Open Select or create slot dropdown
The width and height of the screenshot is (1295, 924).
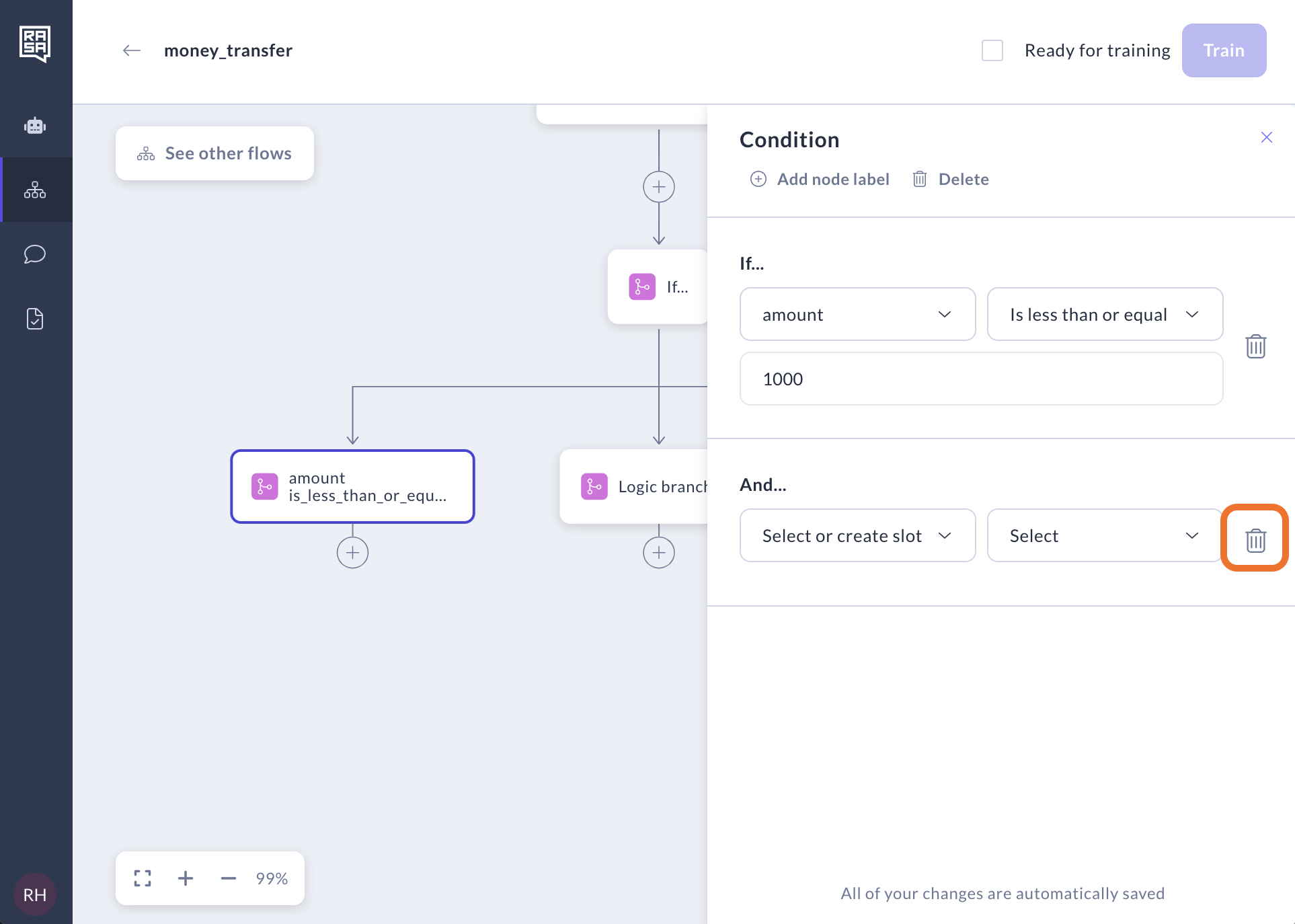[857, 536]
